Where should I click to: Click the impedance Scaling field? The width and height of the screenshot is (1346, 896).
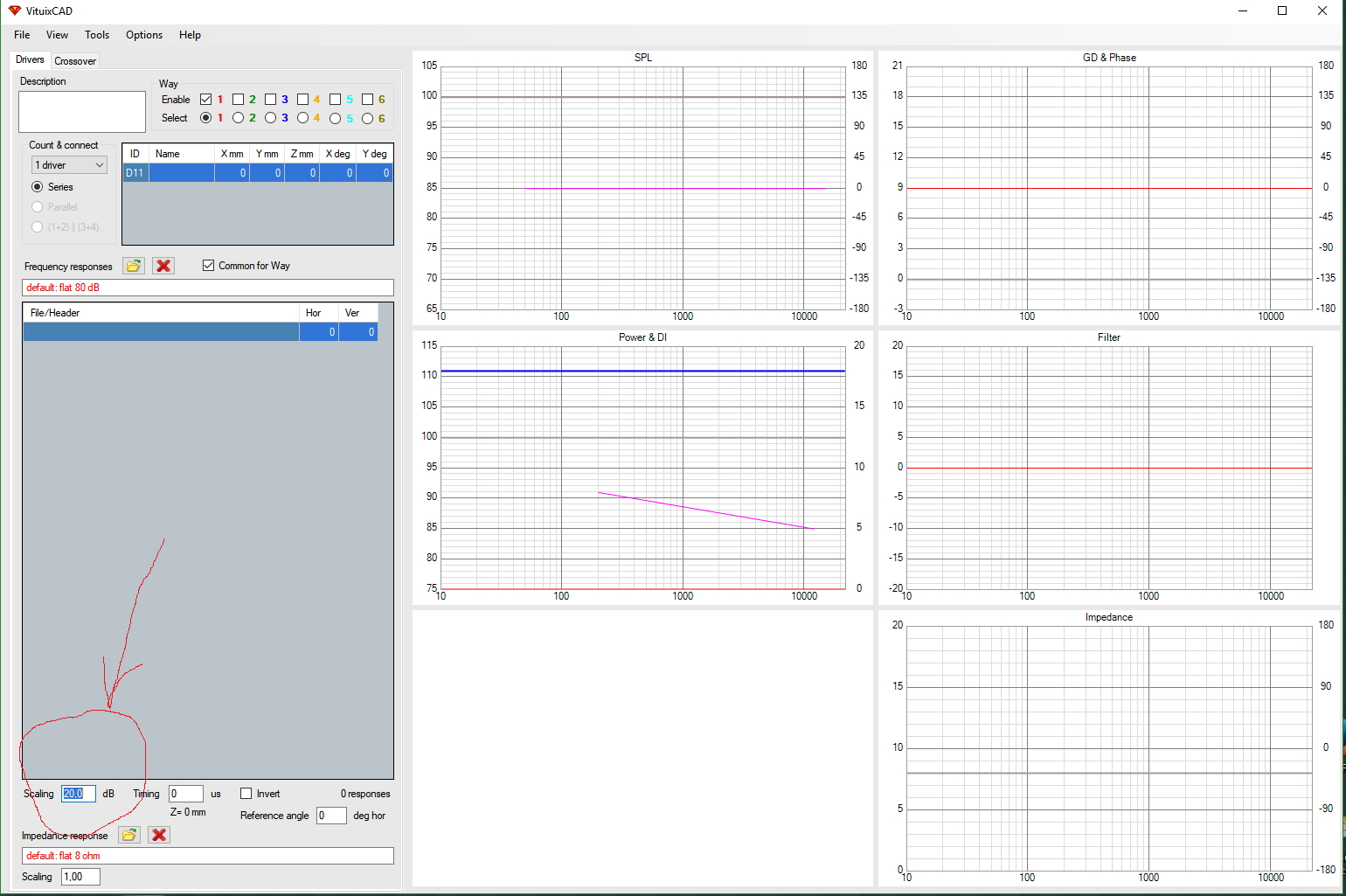[80, 877]
